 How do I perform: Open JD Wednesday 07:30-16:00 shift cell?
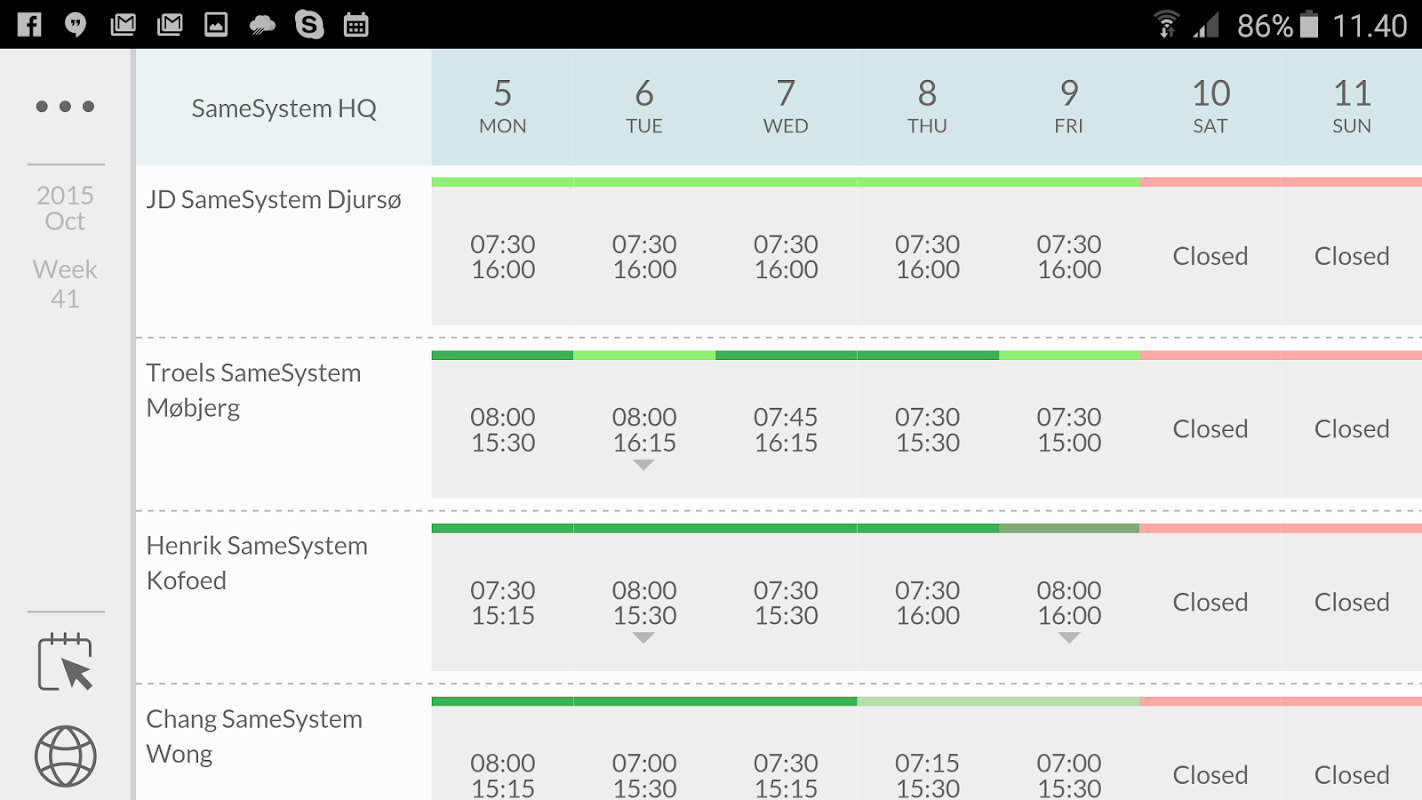[786, 257]
